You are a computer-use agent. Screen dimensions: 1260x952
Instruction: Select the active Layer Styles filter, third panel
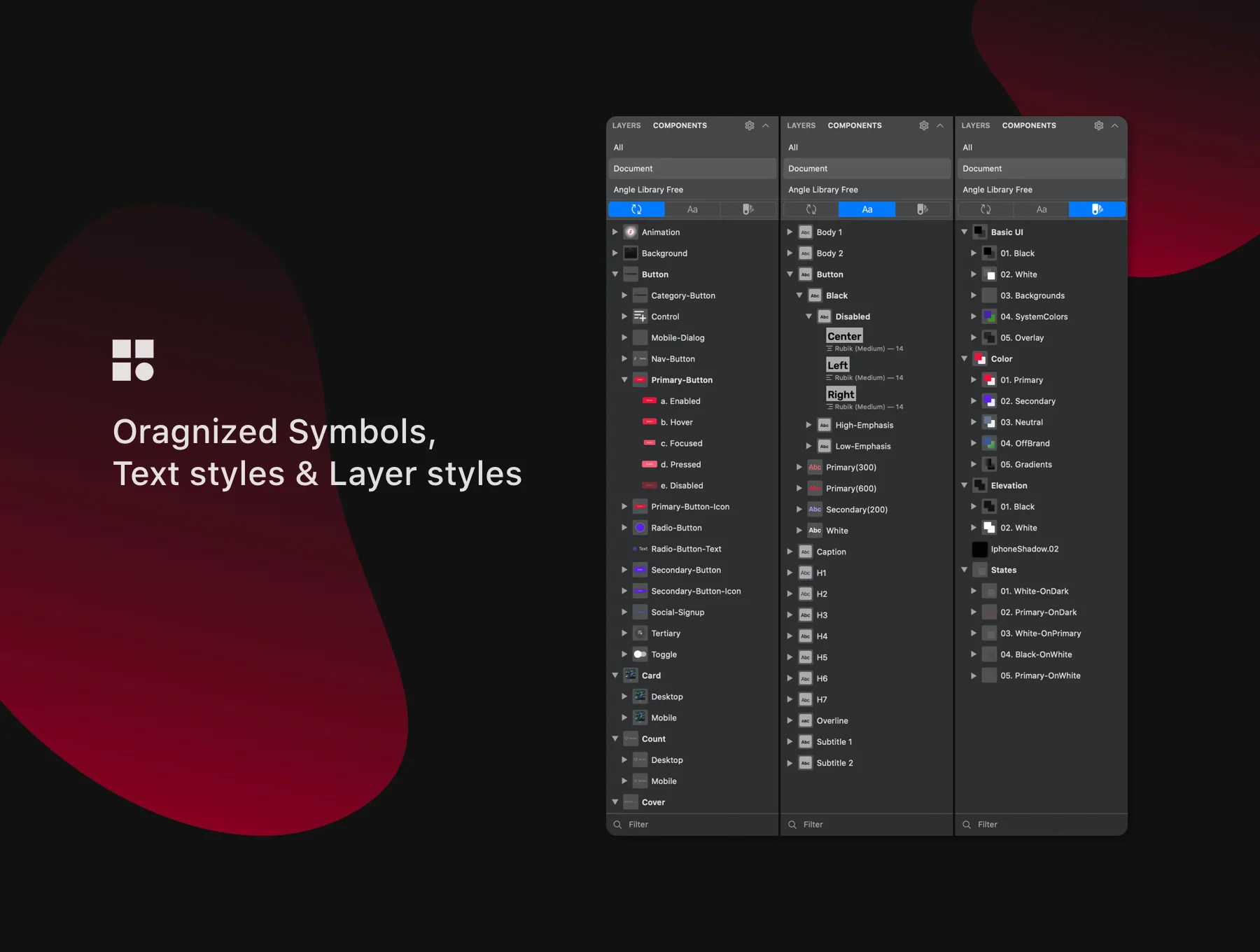[1098, 209]
